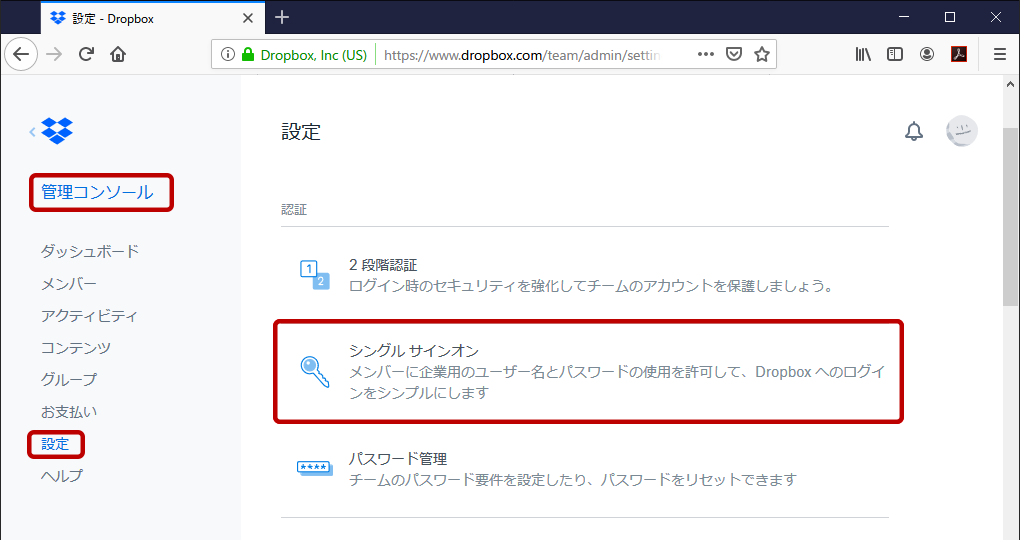Click the two-step verification icon
This screenshot has width=1020, height=540.
[314, 274]
